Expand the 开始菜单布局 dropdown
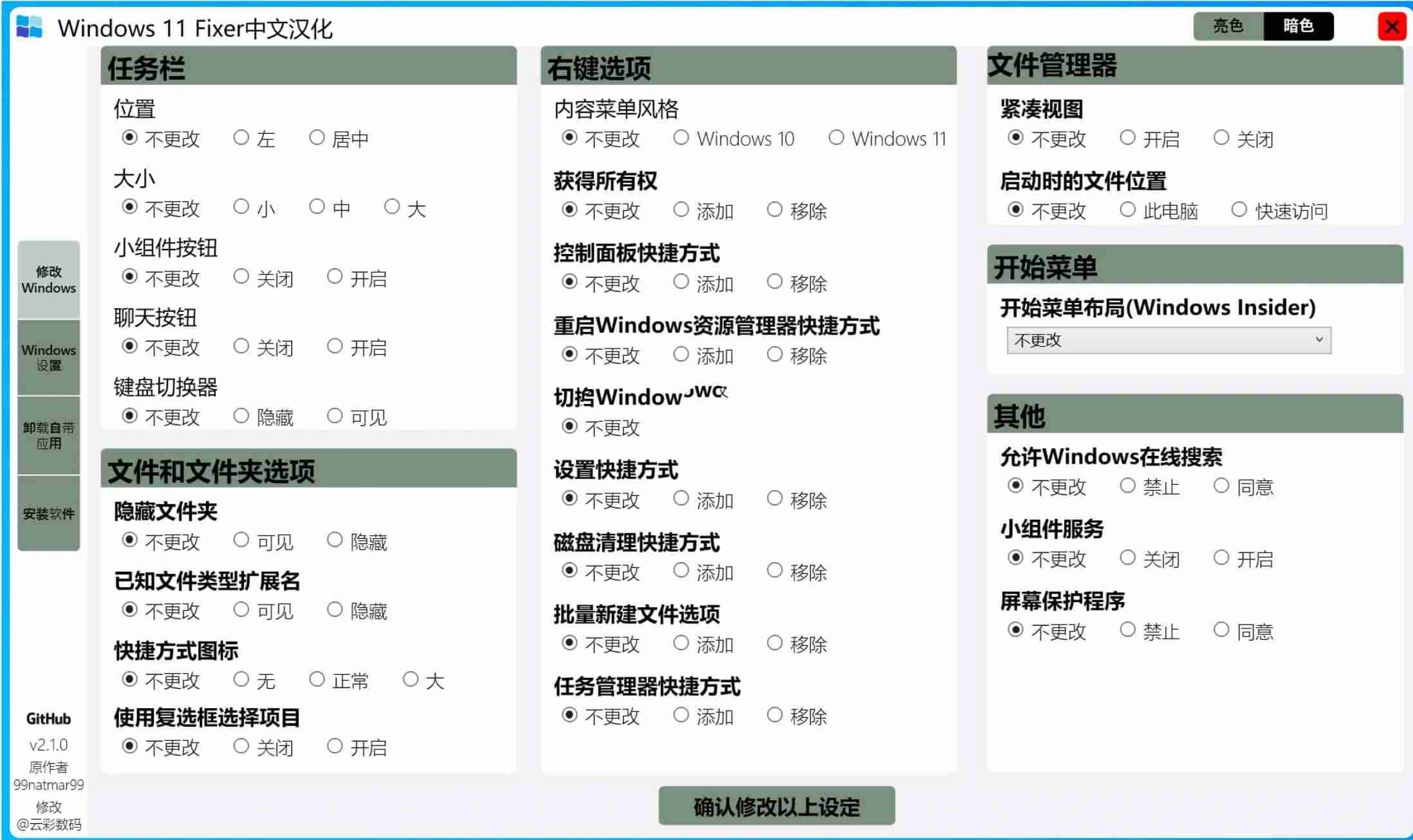 click(1168, 340)
